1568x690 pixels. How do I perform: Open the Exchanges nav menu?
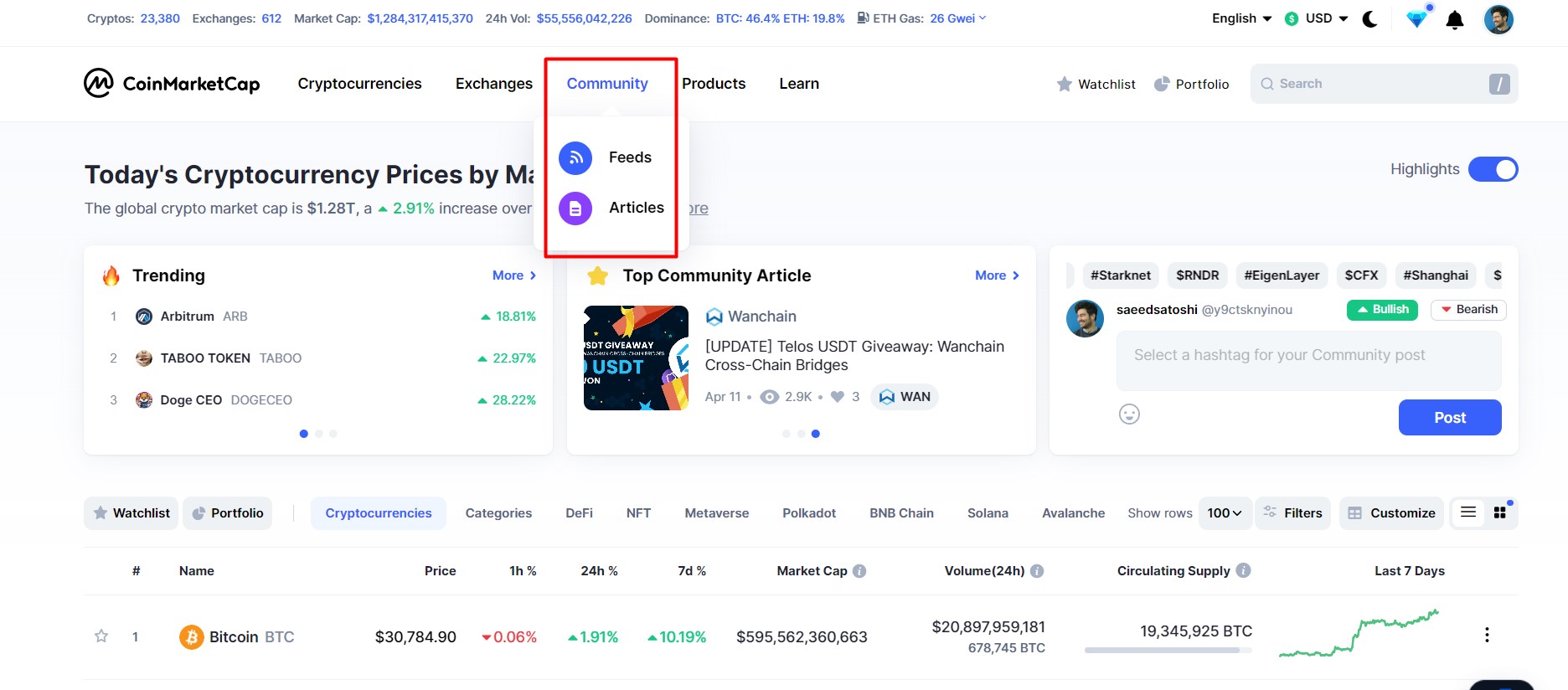pos(494,84)
